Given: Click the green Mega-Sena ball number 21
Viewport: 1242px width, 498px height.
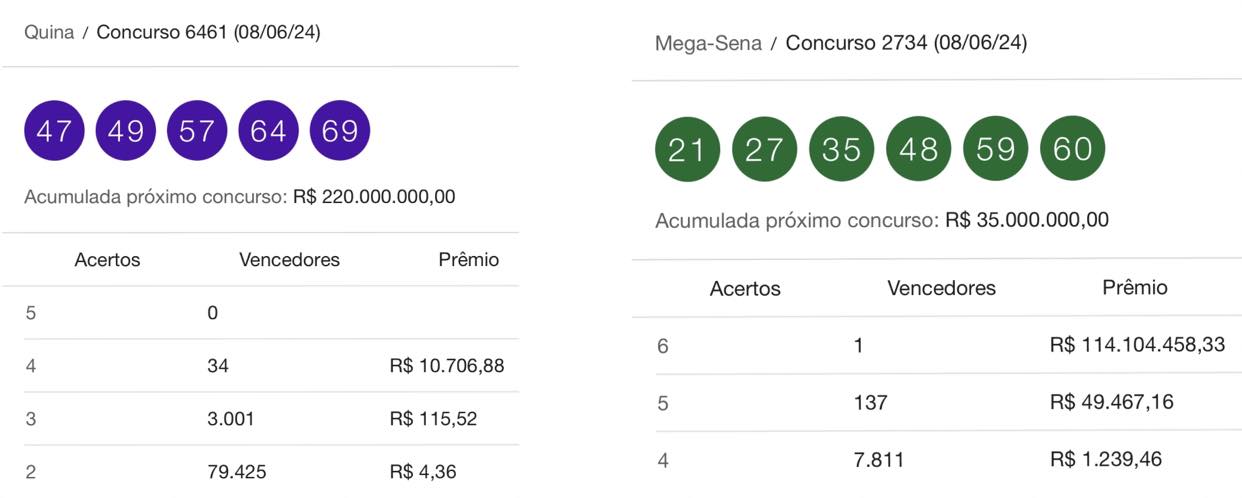Looking at the screenshot, I should click(687, 149).
